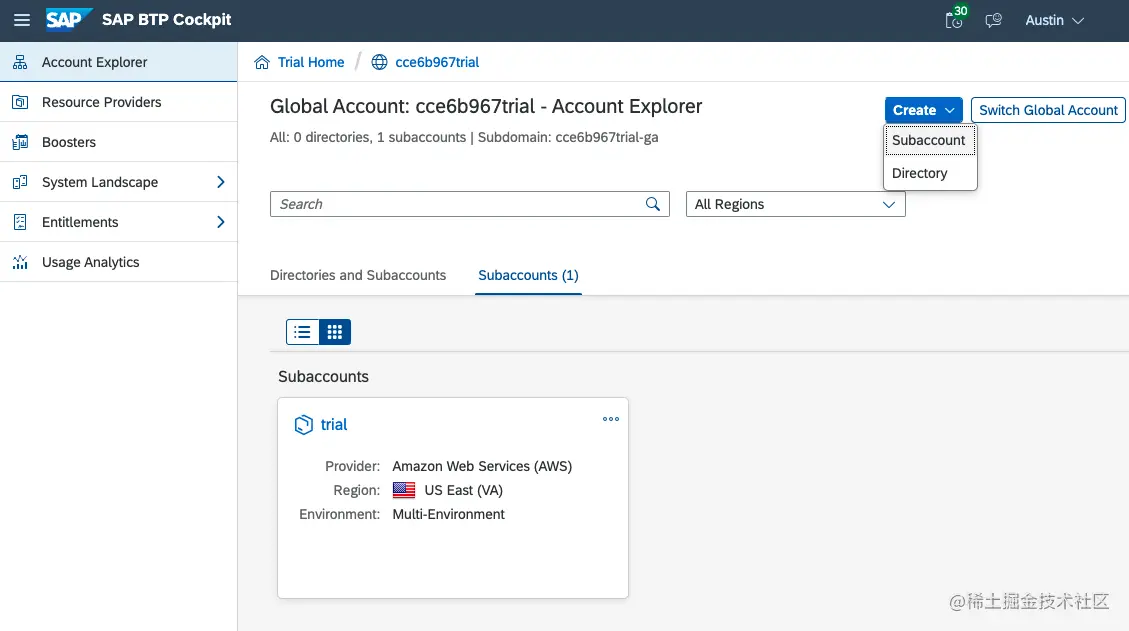The image size is (1129, 631).
Task: Open the trial subaccount link
Action: [333, 424]
